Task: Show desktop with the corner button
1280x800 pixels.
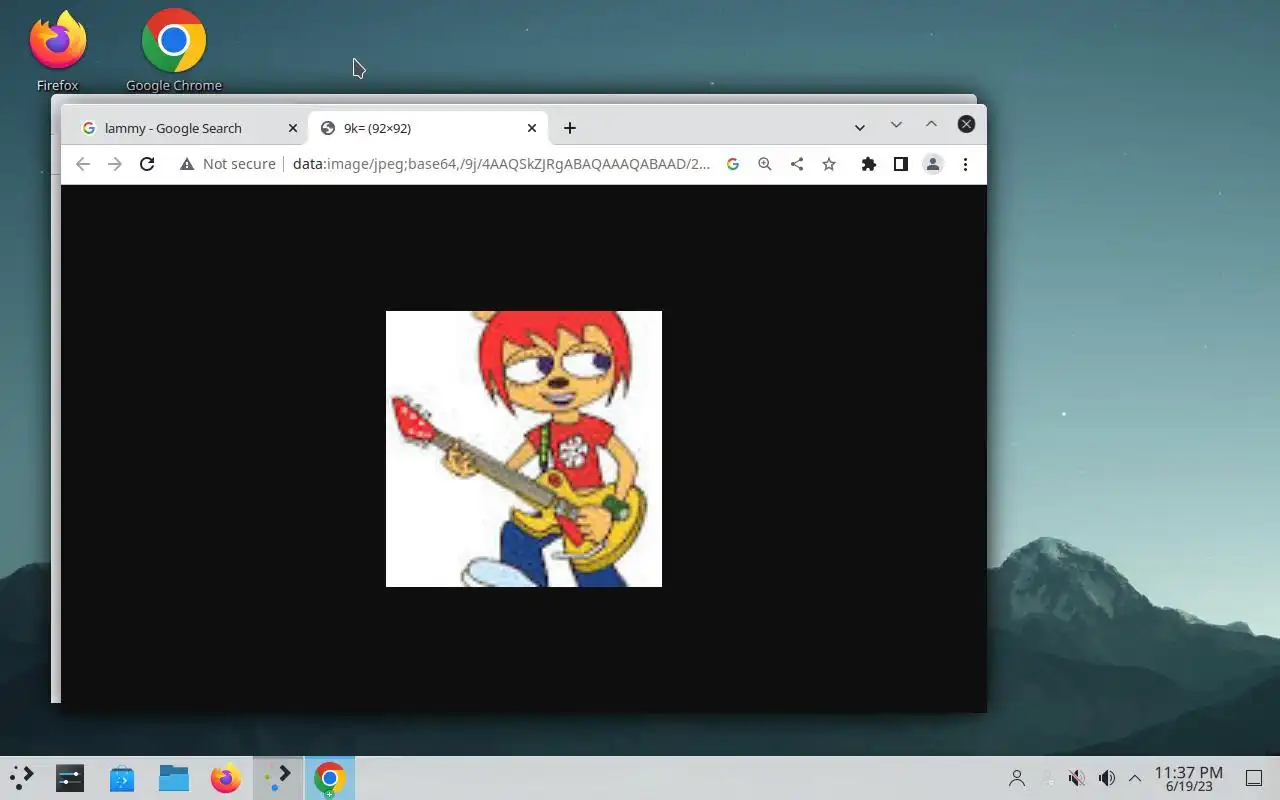Action: [1254, 778]
